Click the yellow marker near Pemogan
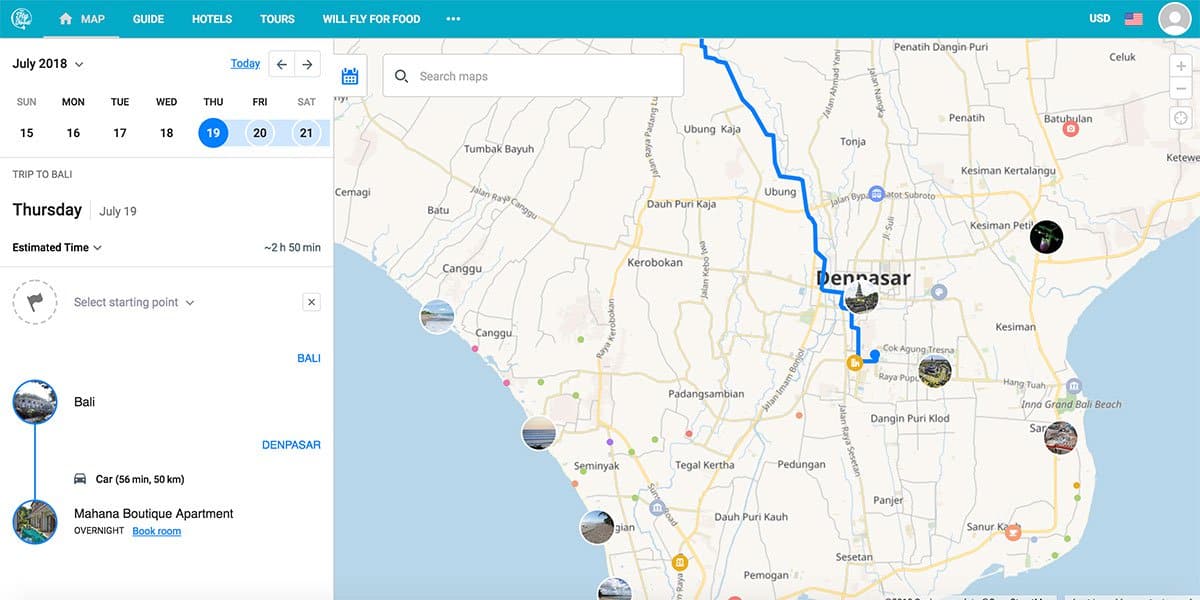The image size is (1200, 600). 680,563
